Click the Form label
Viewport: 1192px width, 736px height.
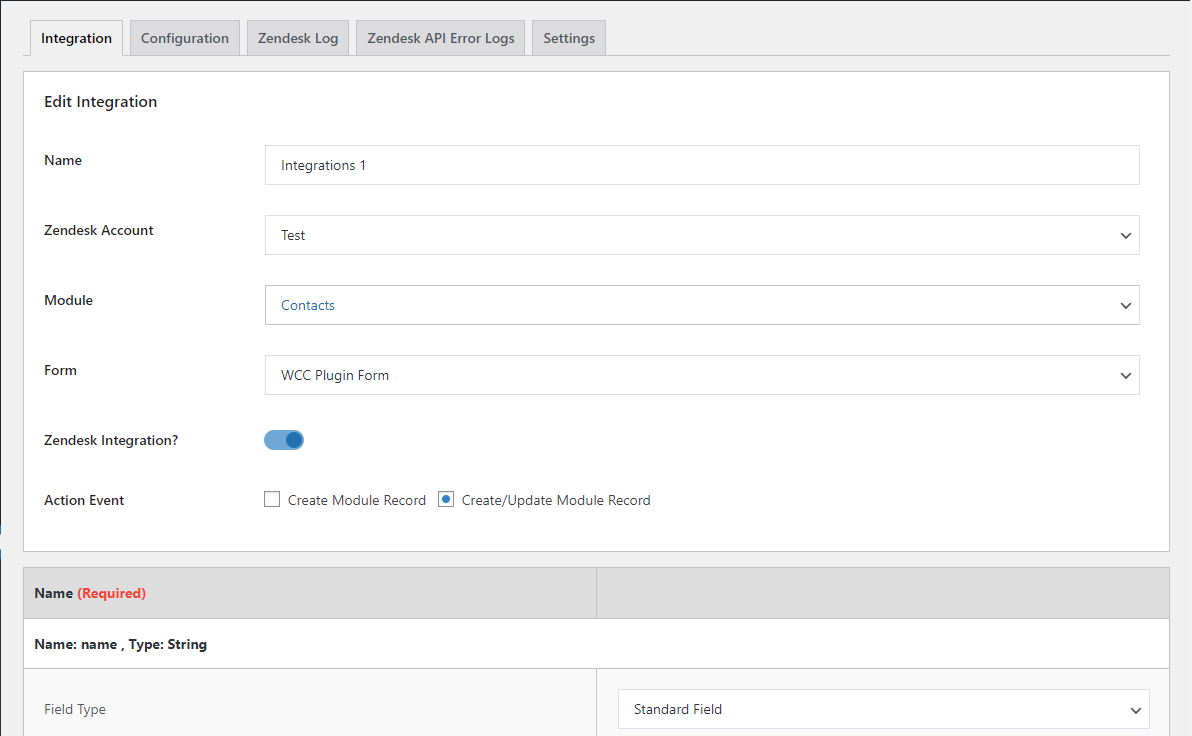point(60,370)
